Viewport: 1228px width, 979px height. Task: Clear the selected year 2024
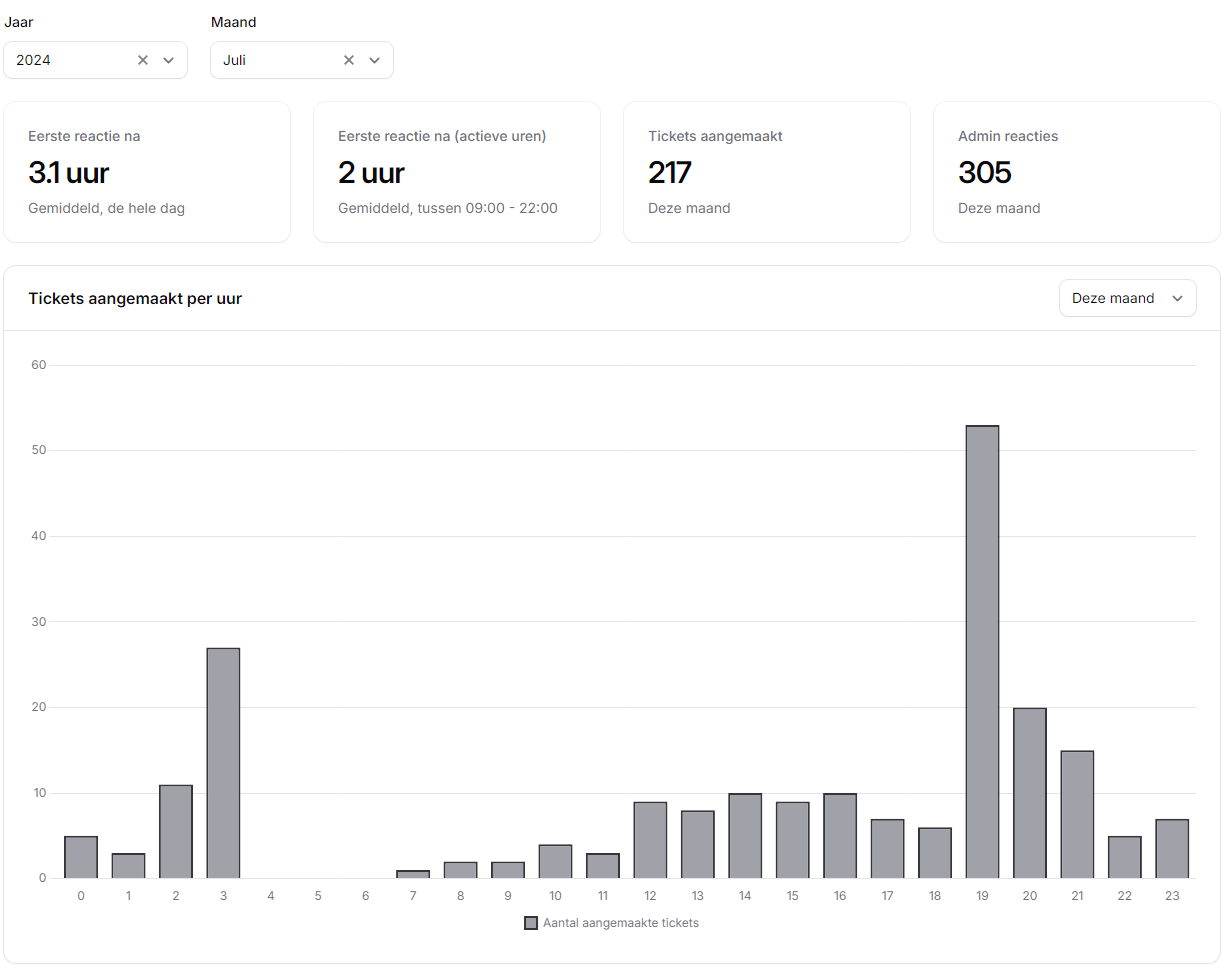pos(143,60)
